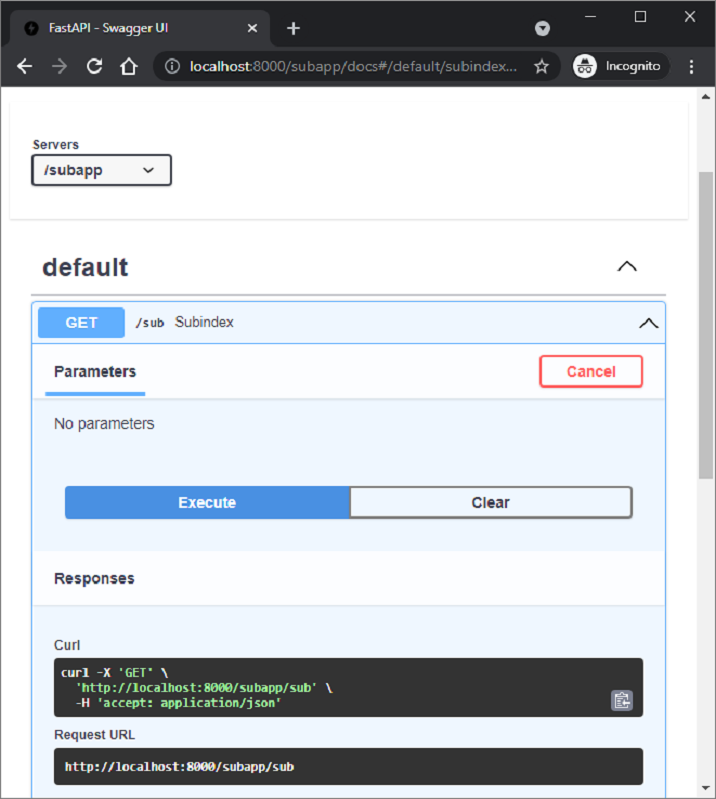Open the Incognito profile indicator
716x799 pixels.
coord(618,67)
